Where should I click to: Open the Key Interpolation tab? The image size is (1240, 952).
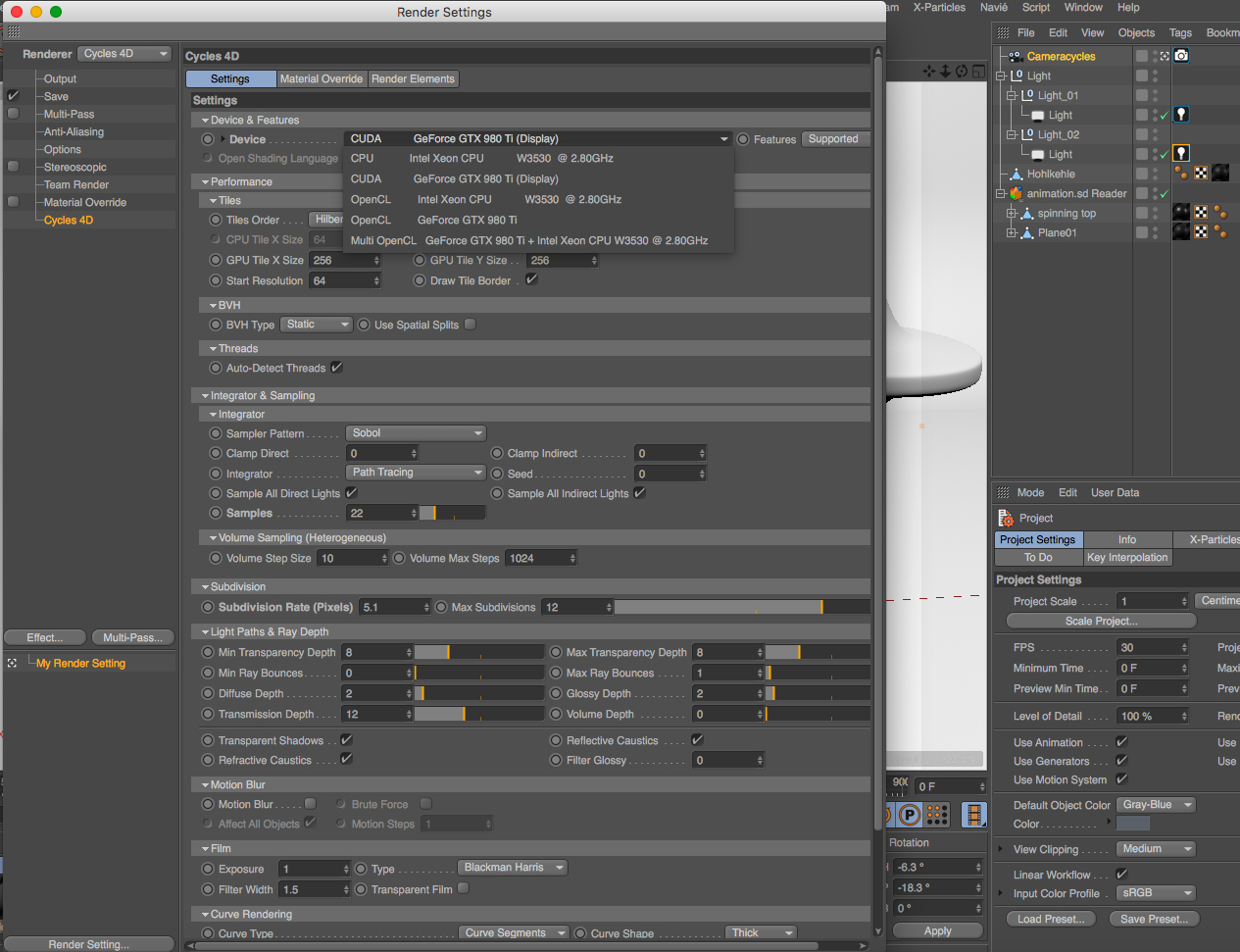click(x=1127, y=558)
